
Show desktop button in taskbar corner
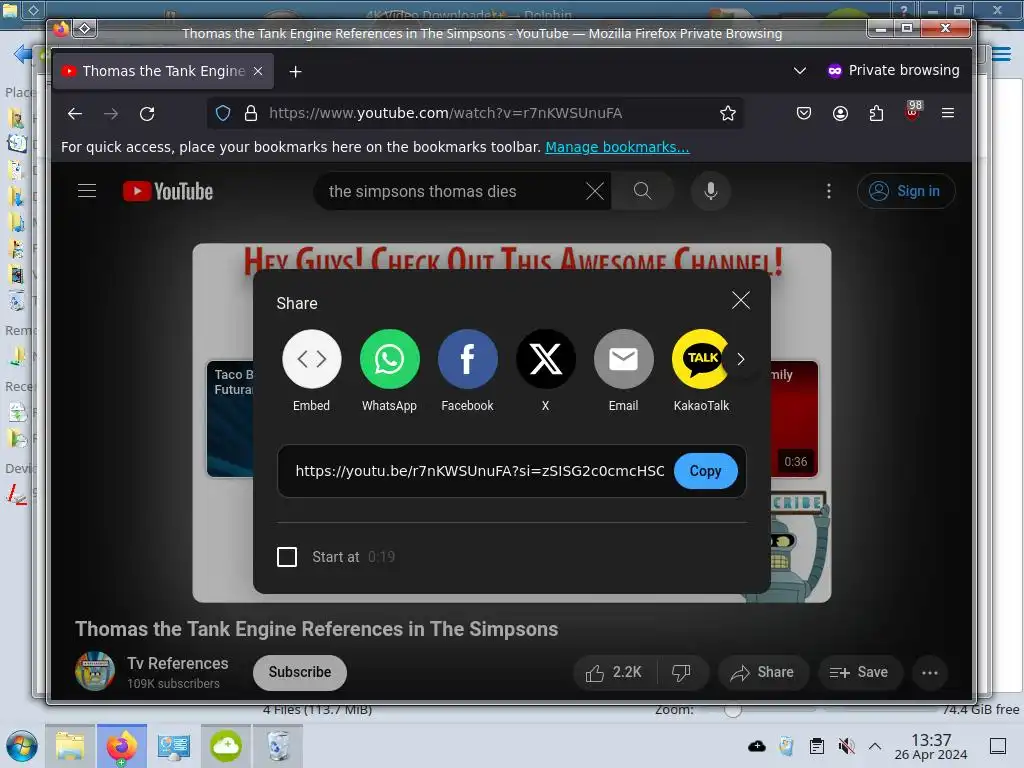[x=998, y=746]
